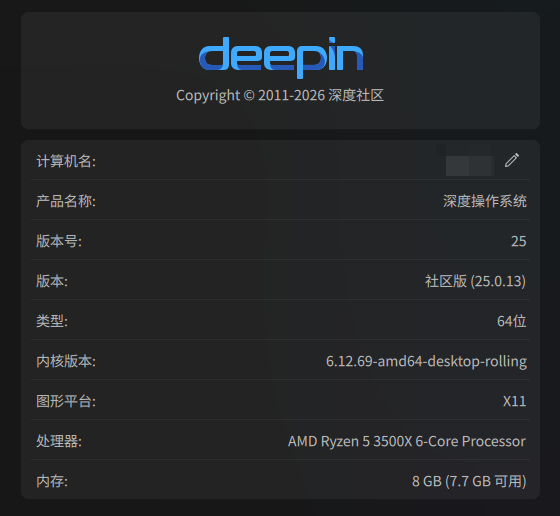Select the 社区版 (25.0.13) edition value
Image resolution: width=560 pixels, height=516 pixels.
475,281
